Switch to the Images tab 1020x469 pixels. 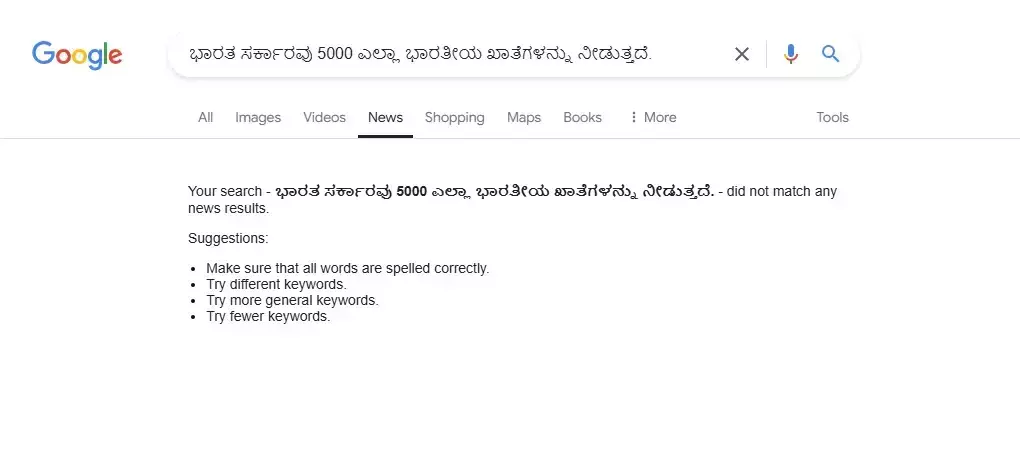pos(258,117)
